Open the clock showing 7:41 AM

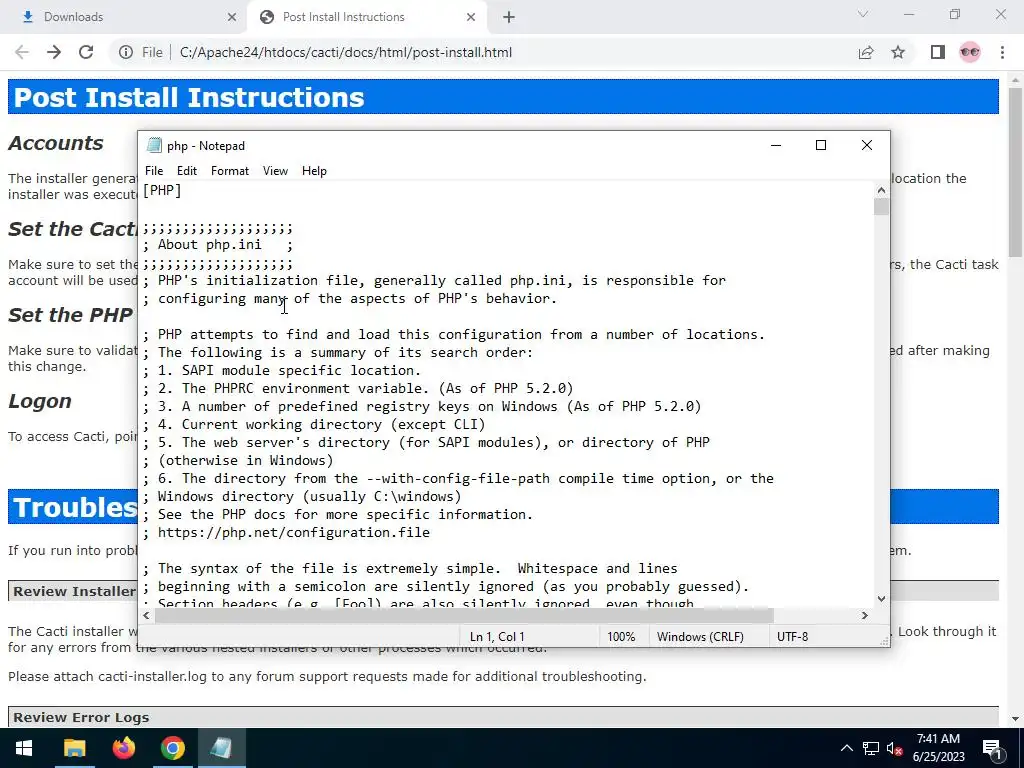point(938,748)
